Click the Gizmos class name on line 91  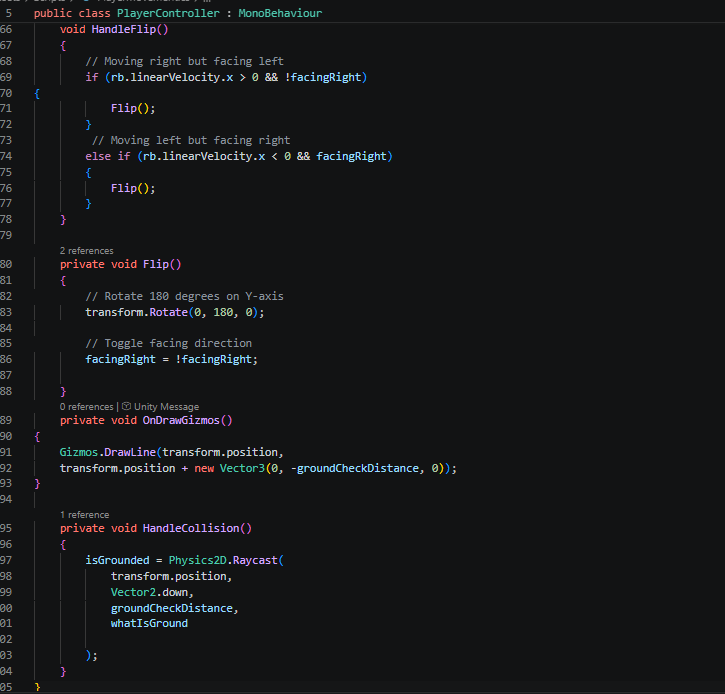[79, 452]
